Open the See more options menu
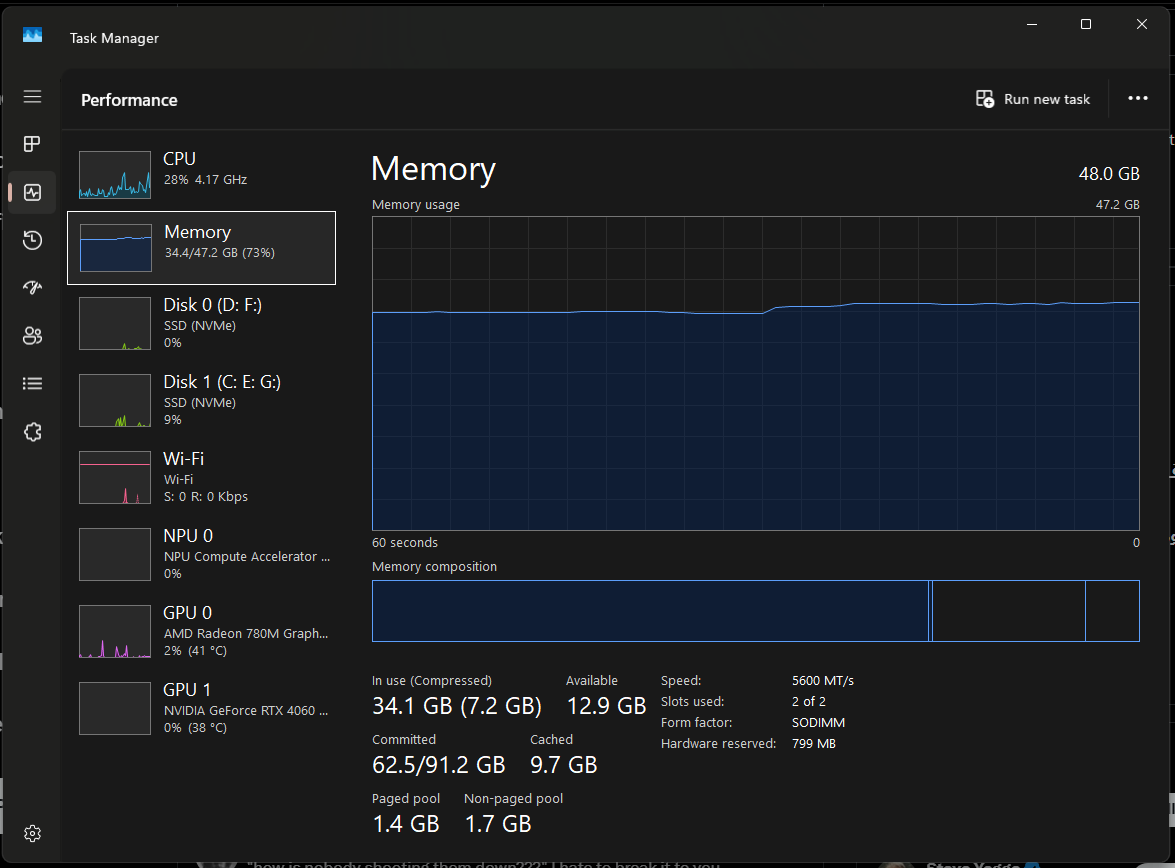This screenshot has height=868, width=1175. pyautogui.click(x=1138, y=99)
